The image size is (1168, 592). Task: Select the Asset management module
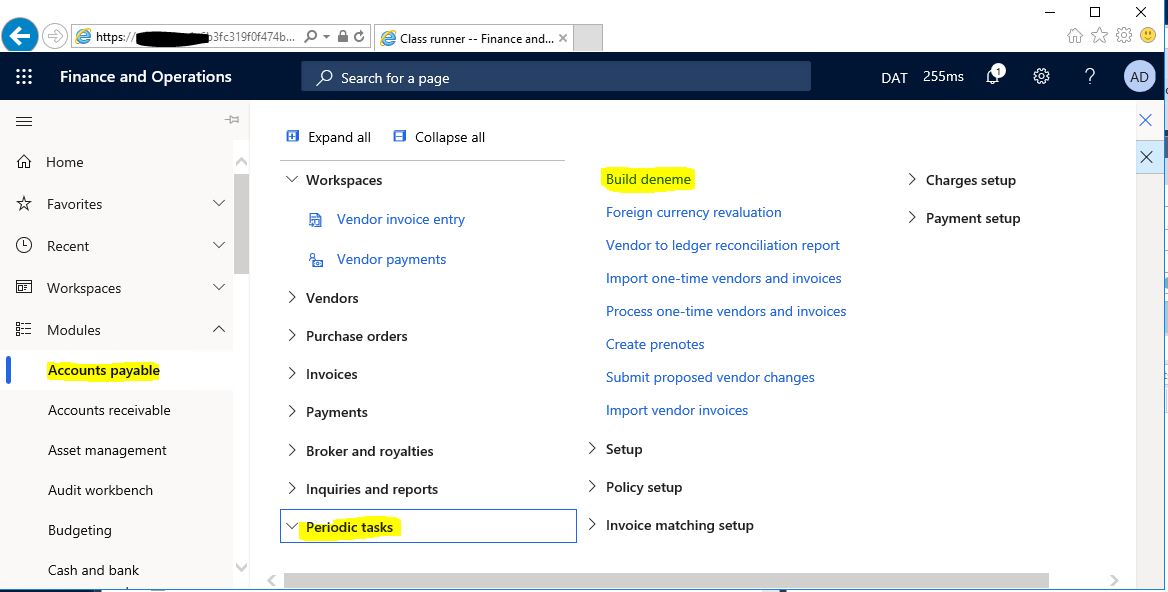point(107,451)
